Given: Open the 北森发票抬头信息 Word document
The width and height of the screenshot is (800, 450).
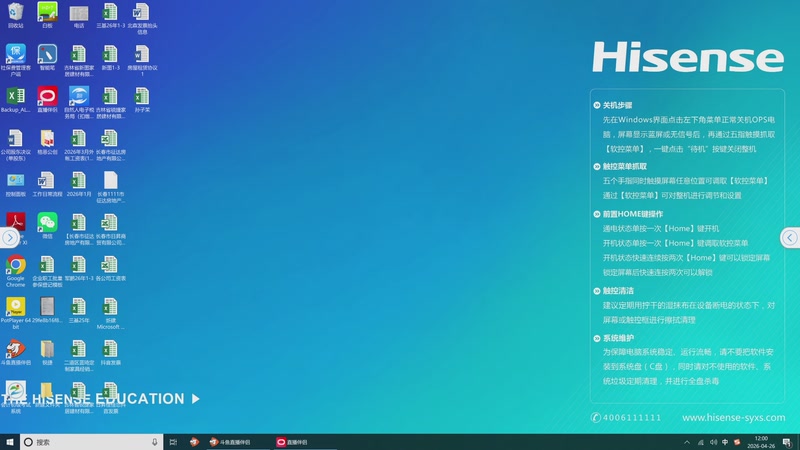Looking at the screenshot, I should point(142,18).
